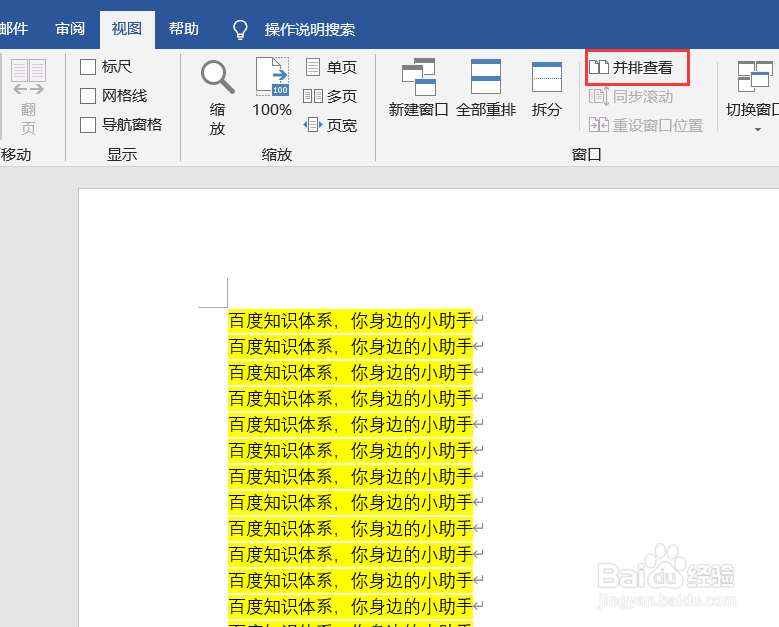Click the page flip (翻页) button
This screenshot has width=779, height=627.
tap(28, 97)
